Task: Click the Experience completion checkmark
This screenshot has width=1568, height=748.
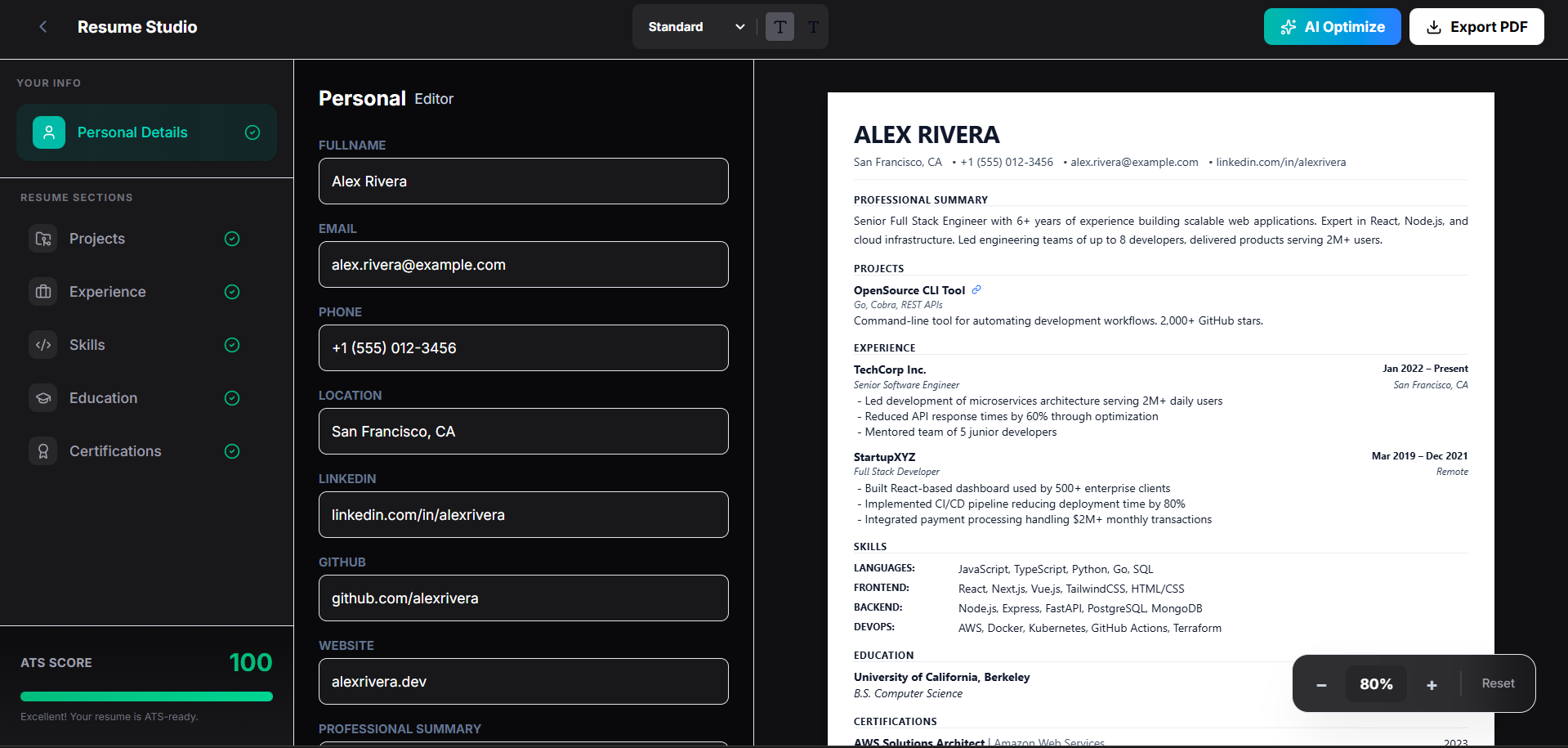Action: coord(232,292)
